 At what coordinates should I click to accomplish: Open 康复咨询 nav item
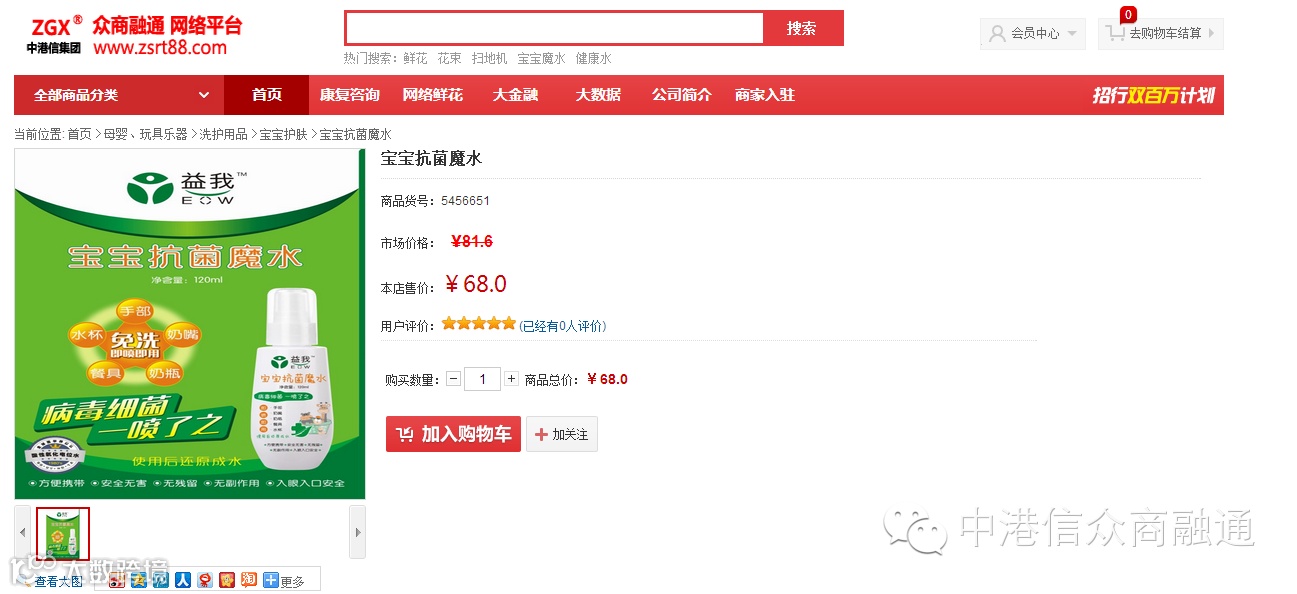350,95
